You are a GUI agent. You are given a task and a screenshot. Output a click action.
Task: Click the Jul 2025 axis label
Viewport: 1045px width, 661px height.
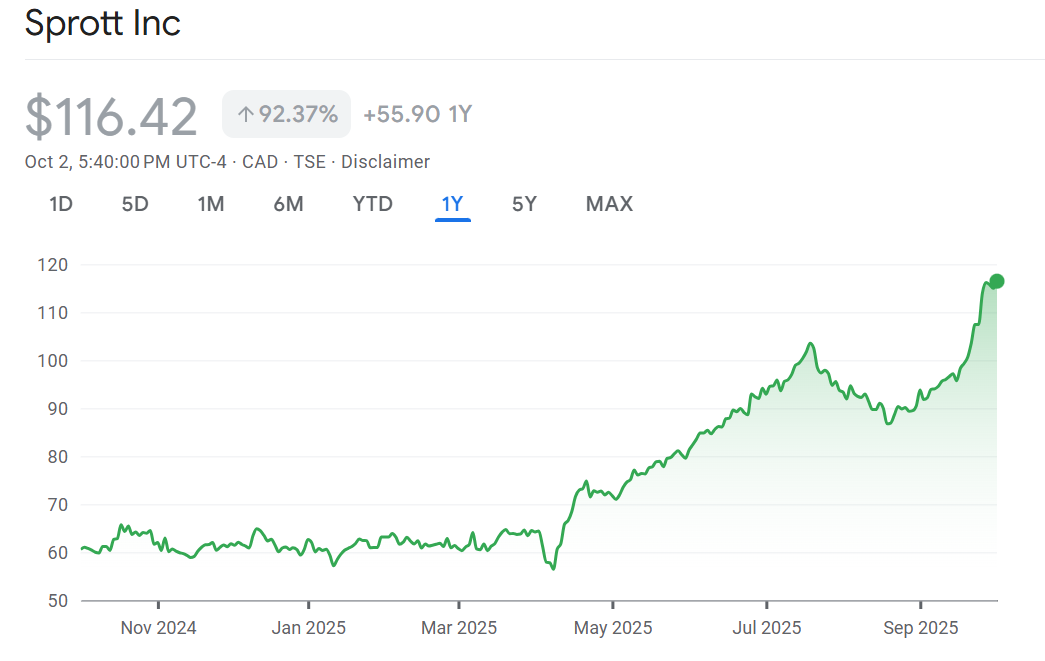pyautogui.click(x=766, y=628)
